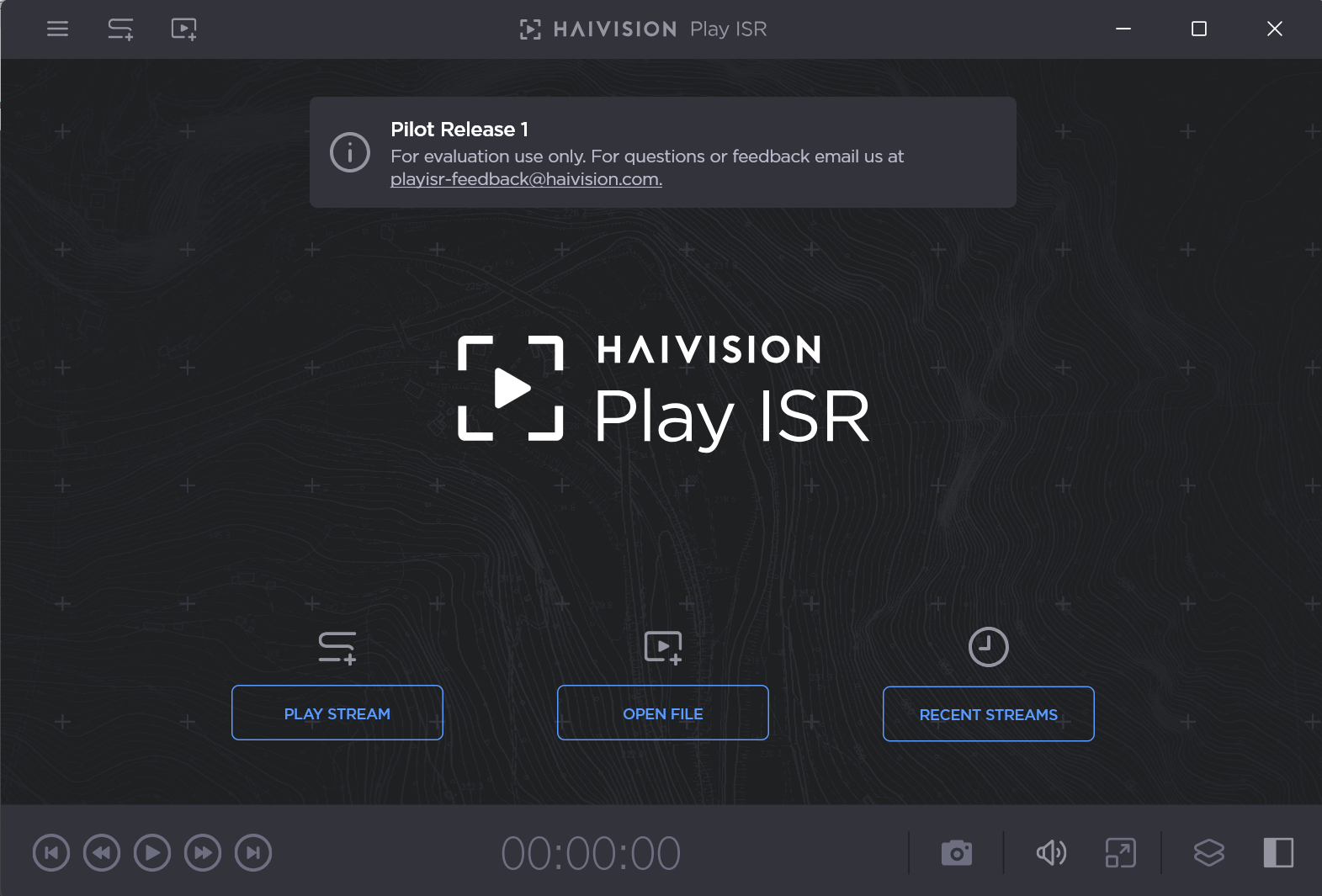Click the open file icon in title bar

[183, 29]
